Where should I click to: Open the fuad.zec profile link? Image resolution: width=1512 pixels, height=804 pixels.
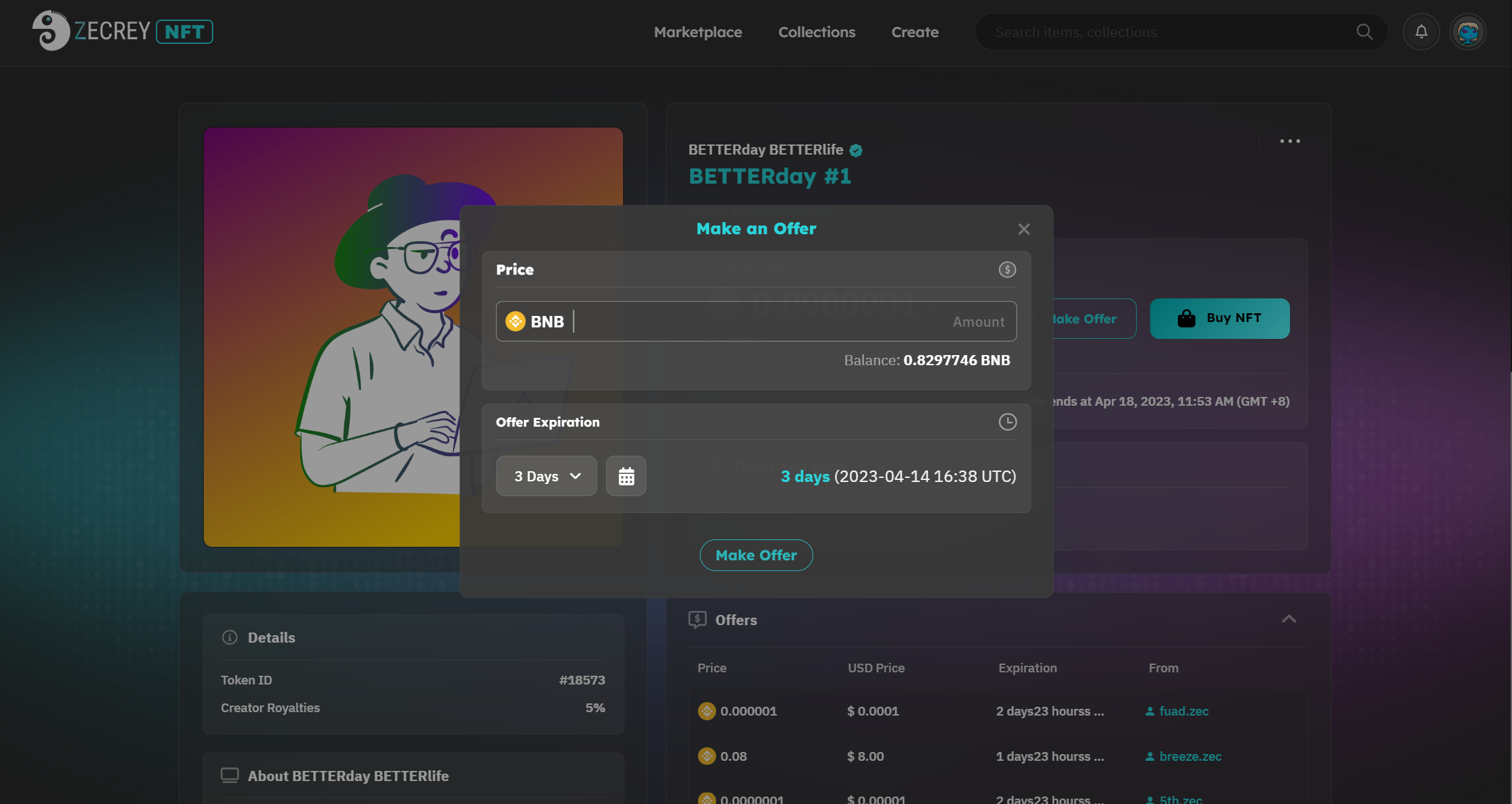pos(1183,711)
